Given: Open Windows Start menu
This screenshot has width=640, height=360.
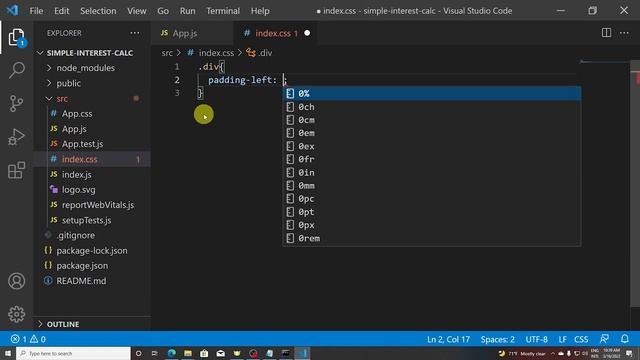Looking at the screenshot, I should point(8,353).
